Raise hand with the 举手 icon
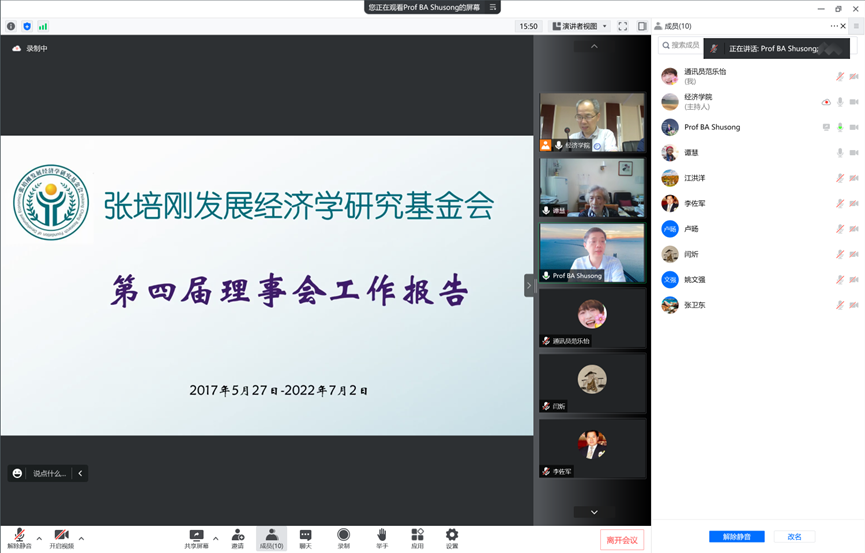865x553 pixels. pyautogui.click(x=381, y=538)
